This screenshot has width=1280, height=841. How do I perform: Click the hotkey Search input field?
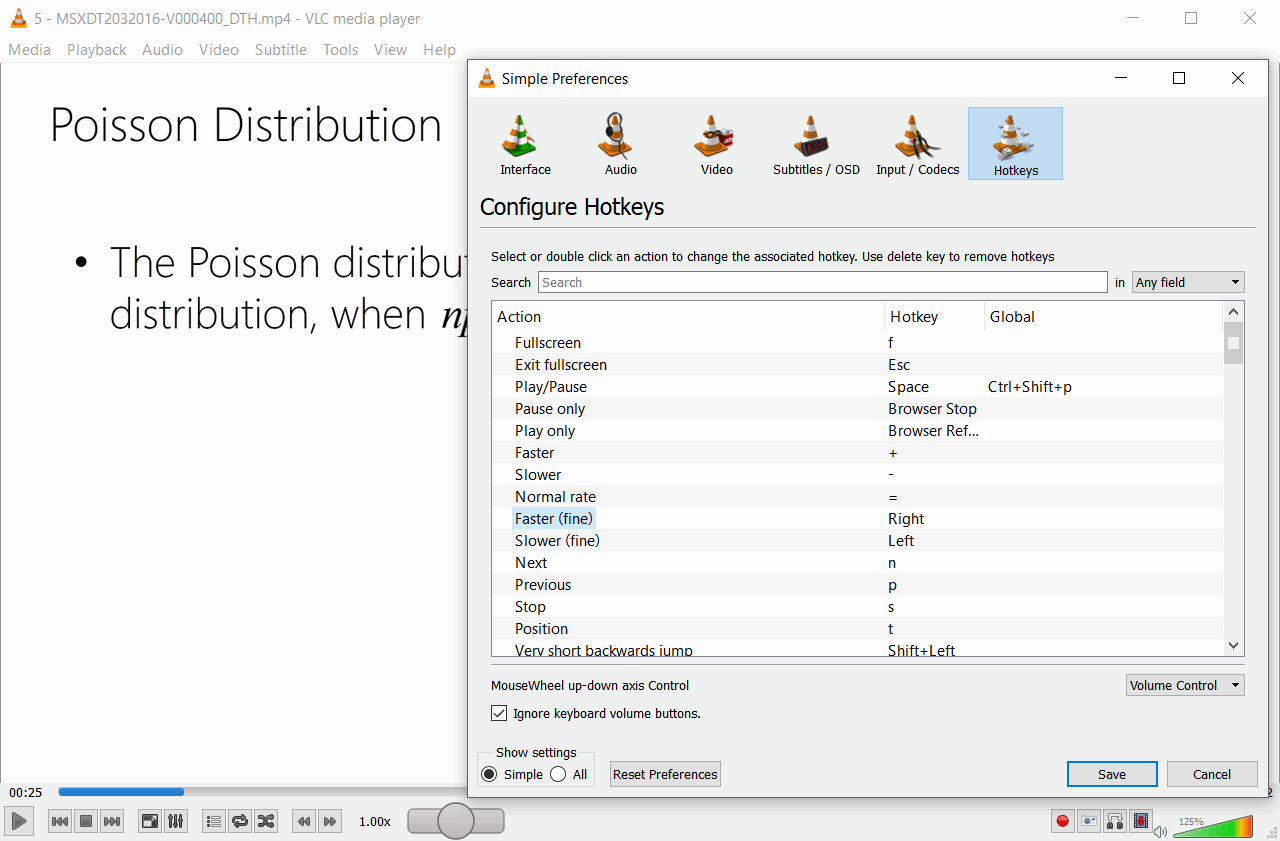coord(822,283)
